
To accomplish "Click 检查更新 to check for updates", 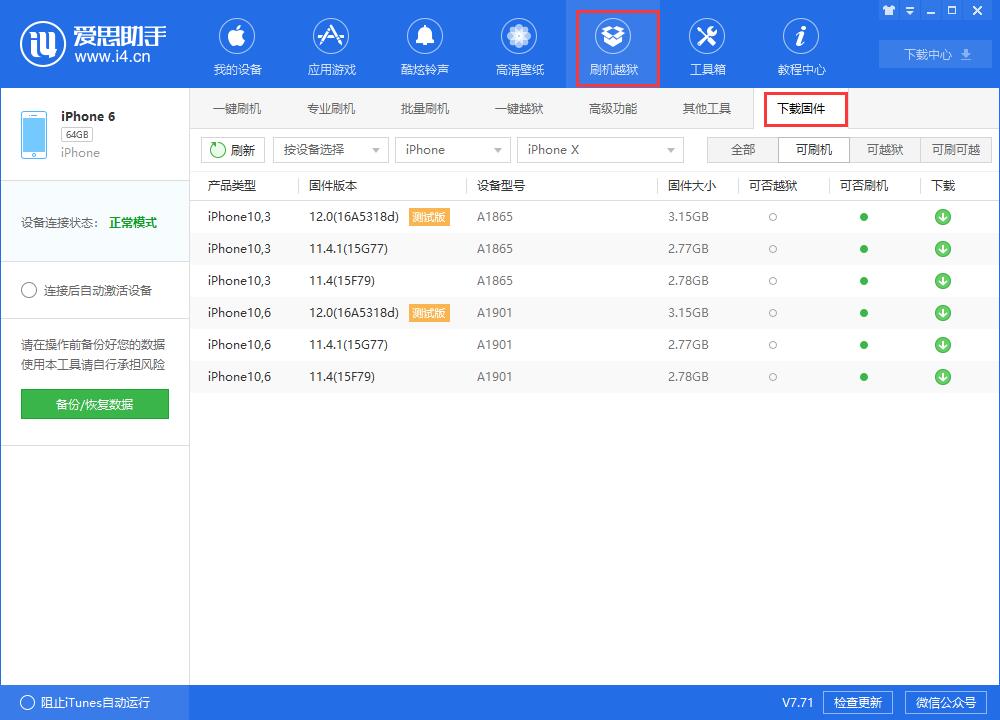I will [x=857, y=702].
